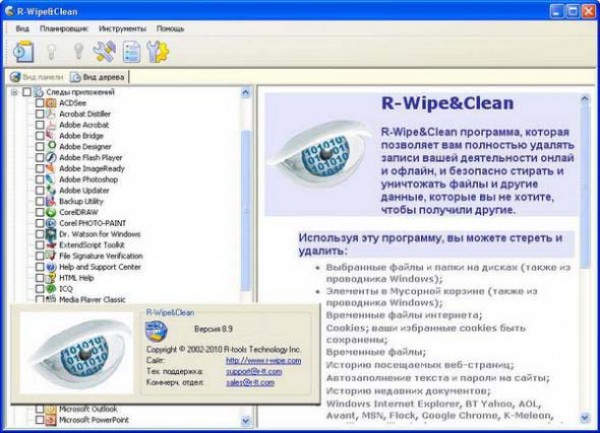
Task: Select the Backup Utility tree item
Action: pyautogui.click(x=81, y=201)
